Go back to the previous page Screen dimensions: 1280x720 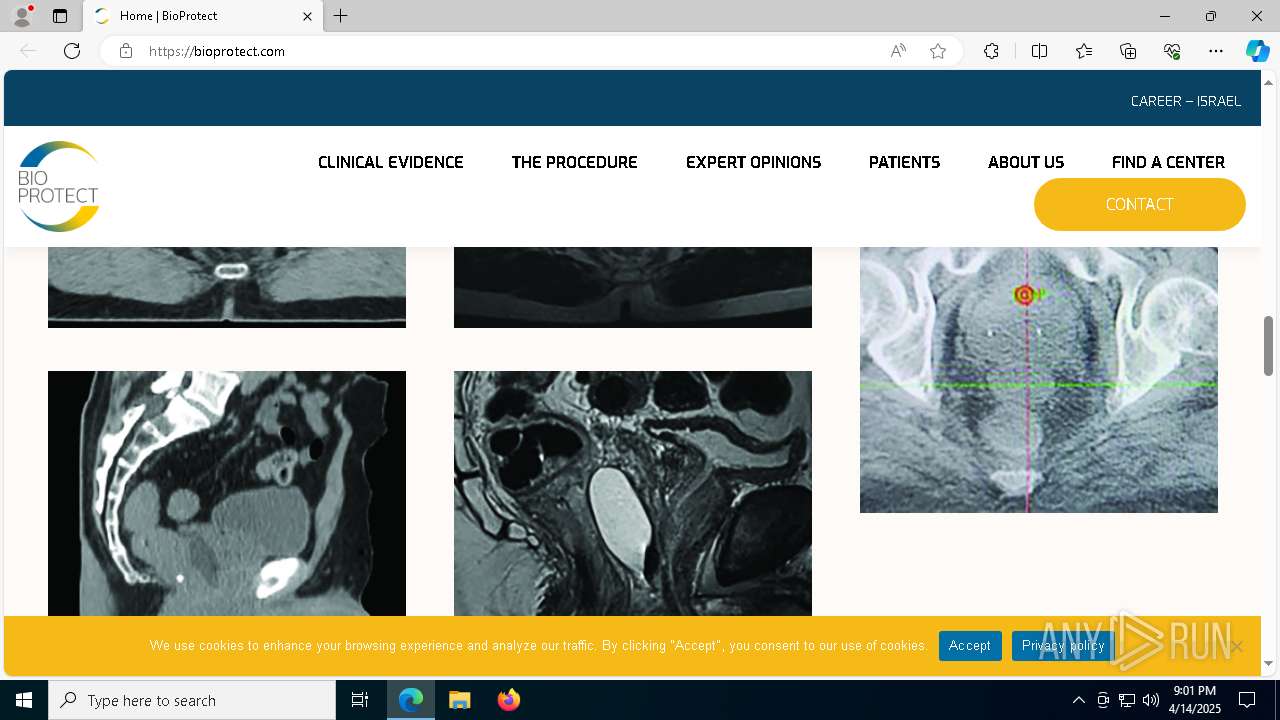click(28, 51)
